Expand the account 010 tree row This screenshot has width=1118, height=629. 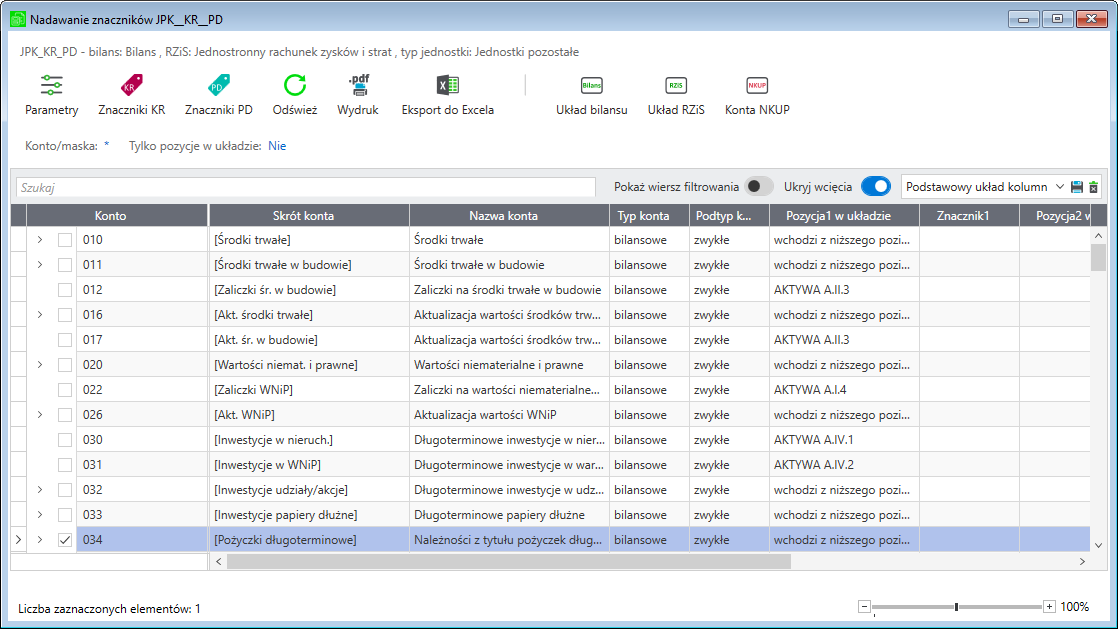(40, 240)
